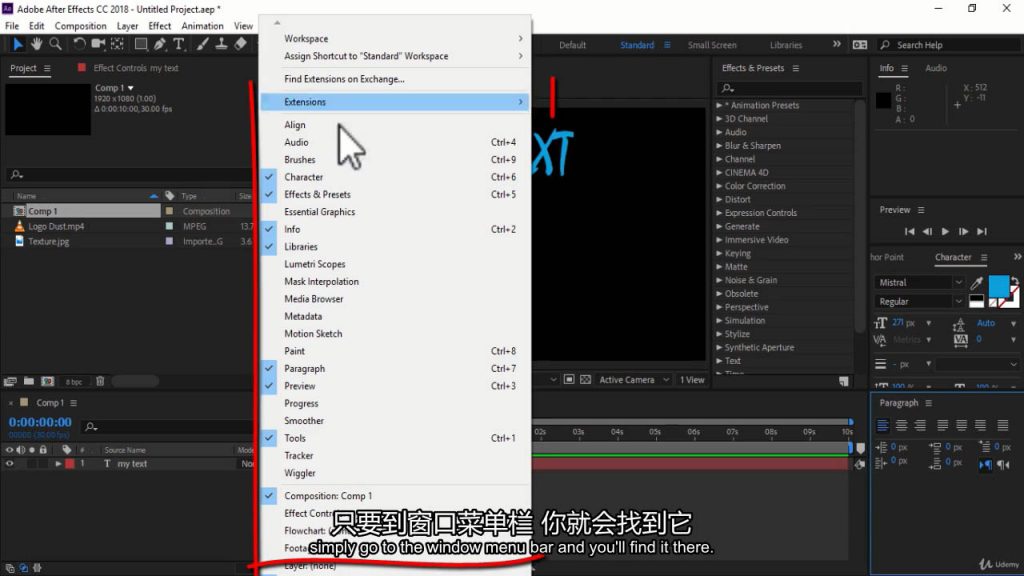Screen dimensions: 1024x576
Task: Toggle visibility eye of my text layer
Action: point(9,464)
